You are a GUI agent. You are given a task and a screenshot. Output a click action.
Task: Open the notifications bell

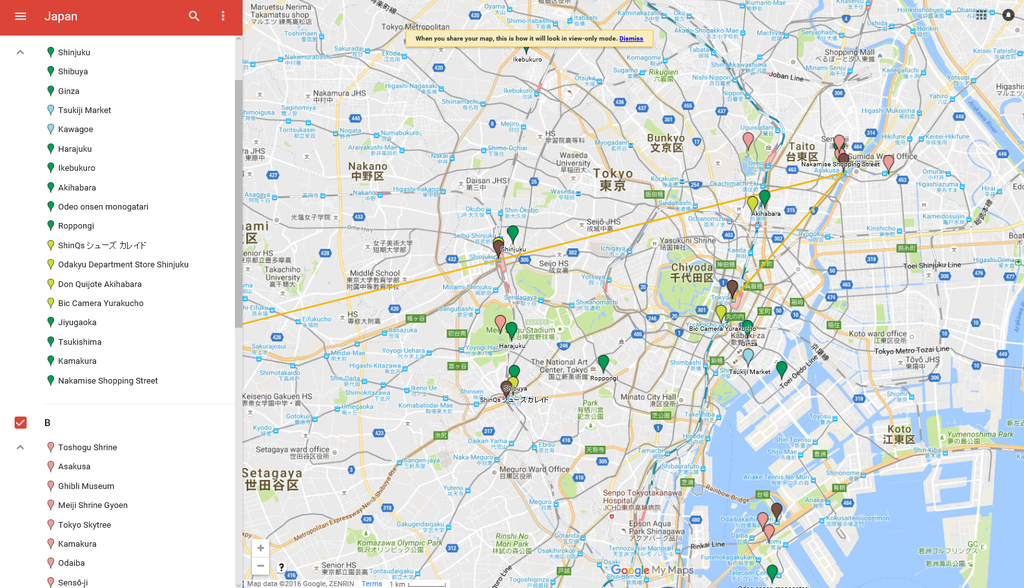tap(1008, 15)
